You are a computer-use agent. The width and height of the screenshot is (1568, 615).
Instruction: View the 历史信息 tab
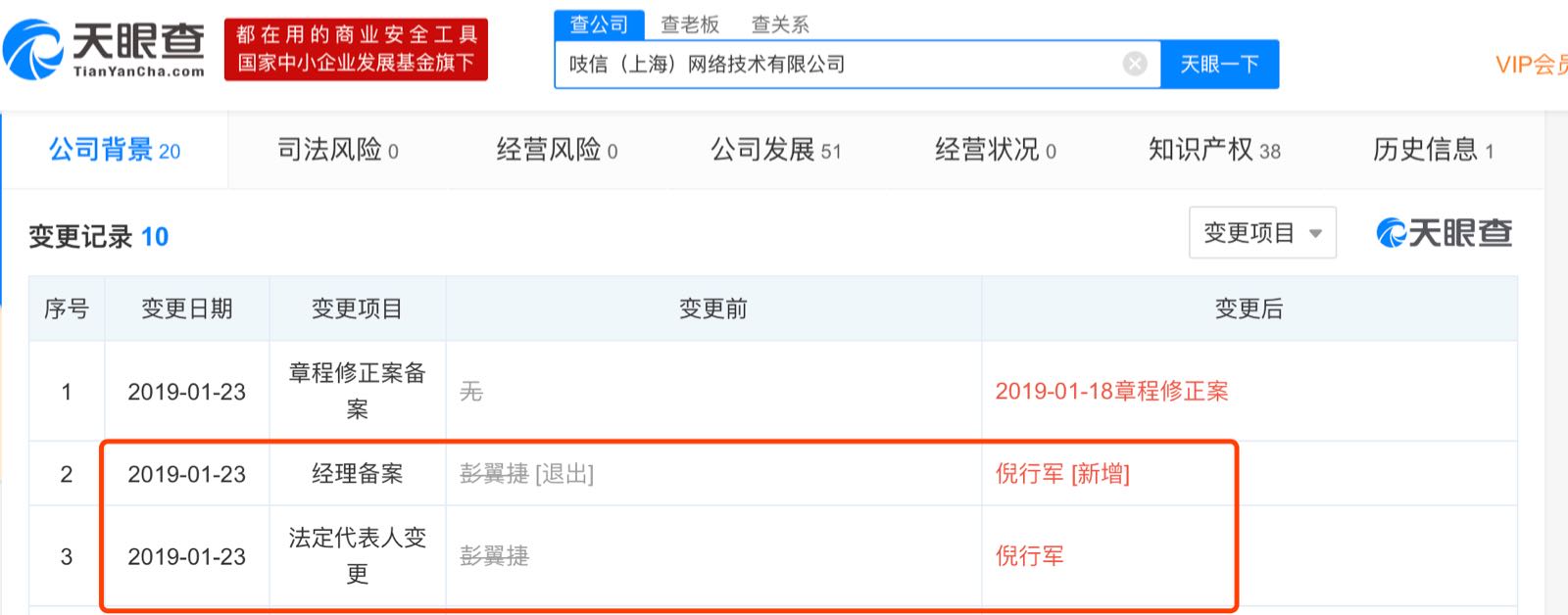pos(1433,150)
